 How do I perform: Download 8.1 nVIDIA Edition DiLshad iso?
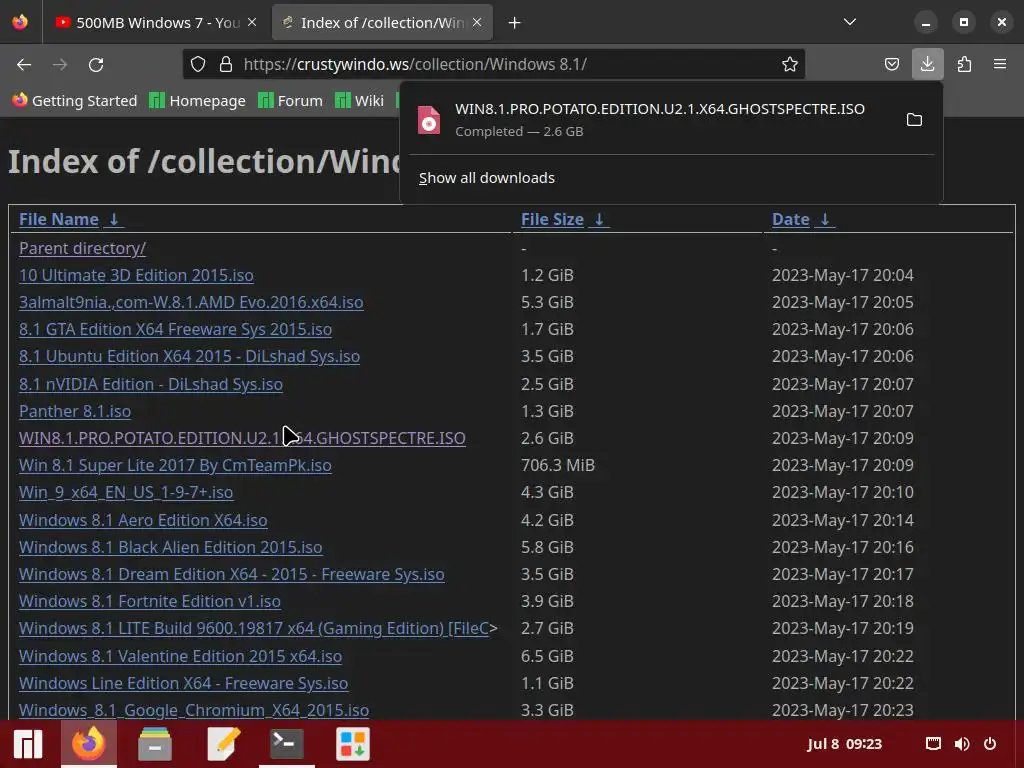[151, 384]
